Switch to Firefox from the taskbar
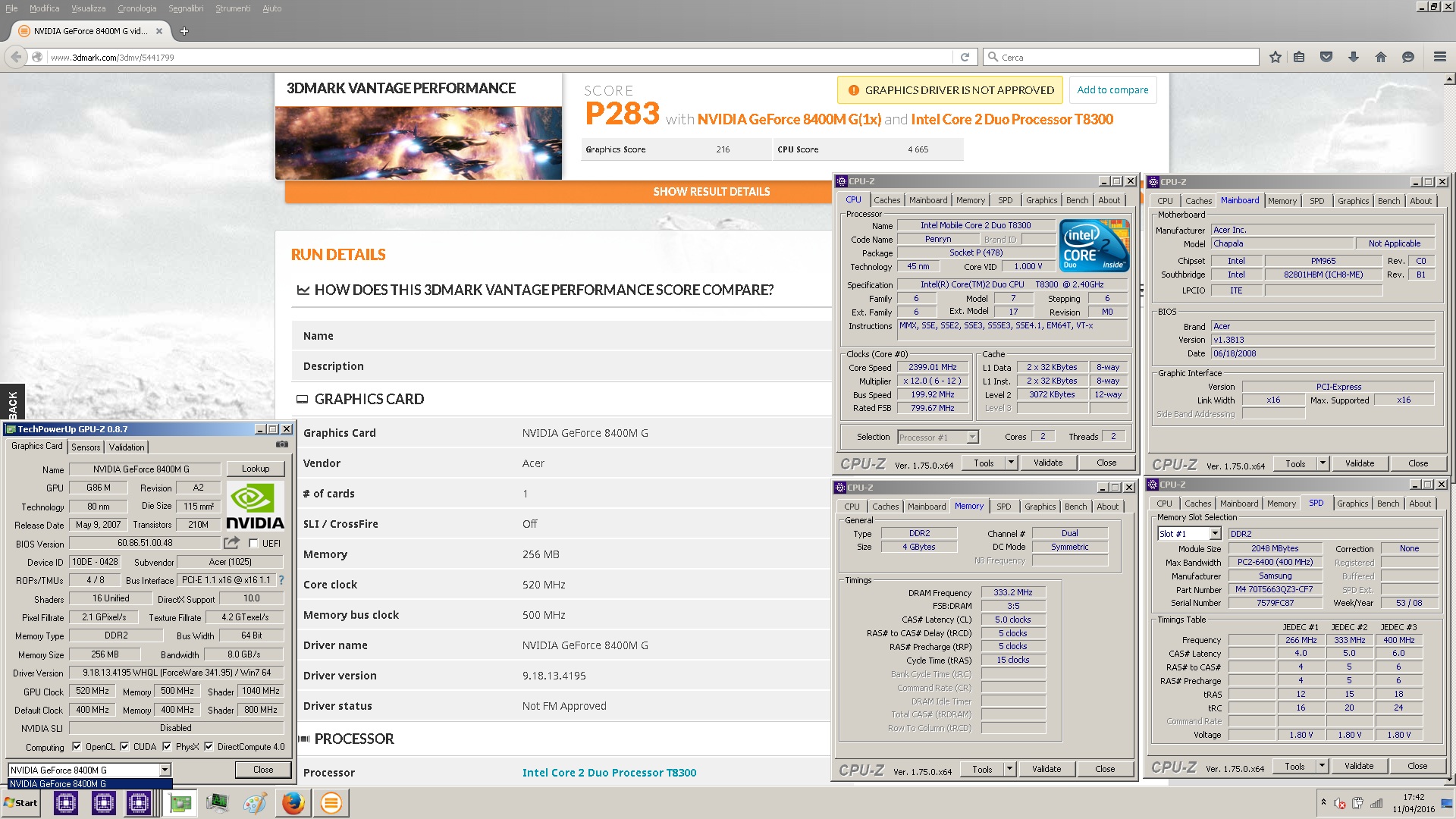Image resolution: width=1456 pixels, height=819 pixels. pyautogui.click(x=293, y=803)
